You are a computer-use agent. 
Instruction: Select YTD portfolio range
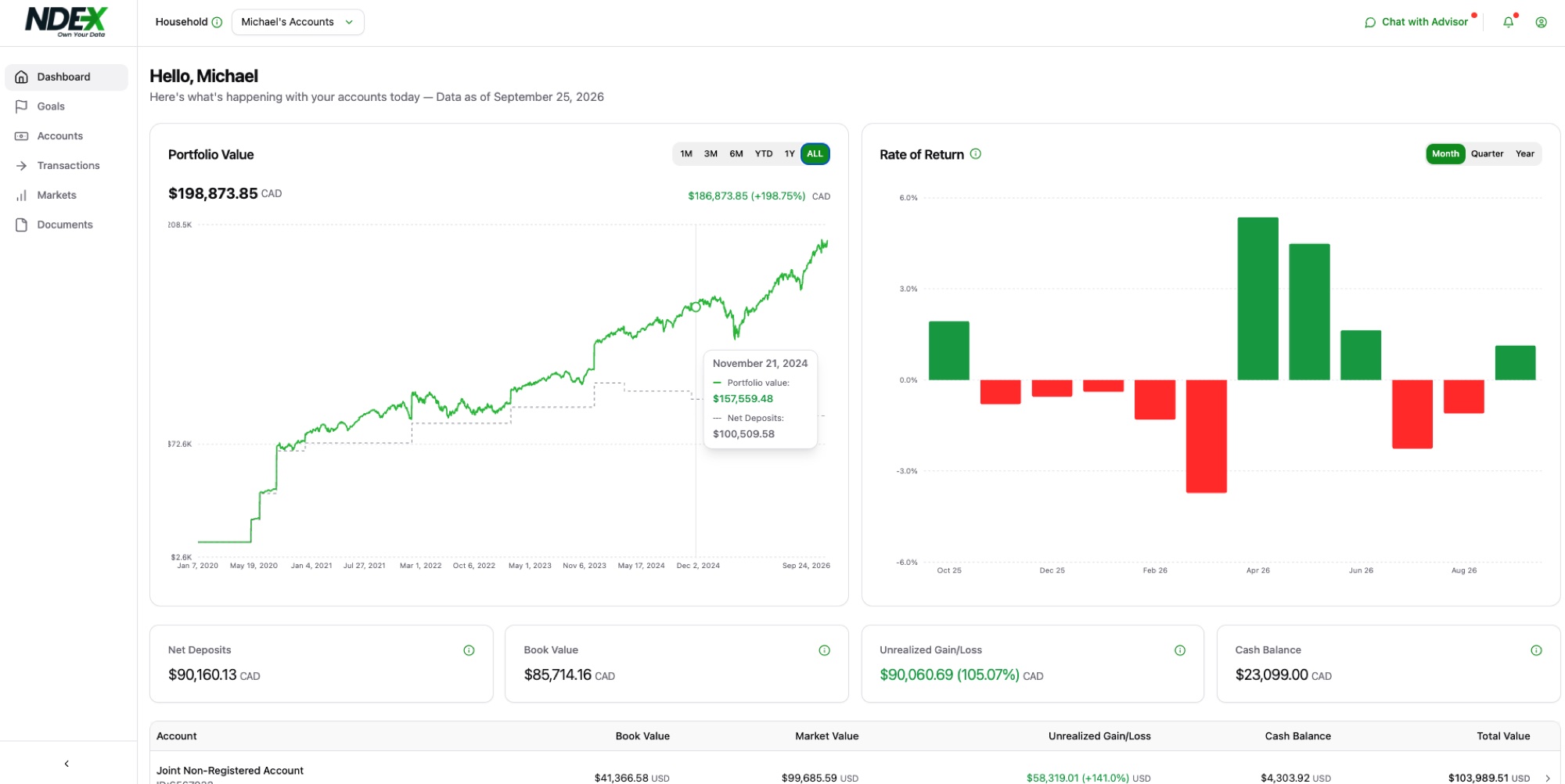(764, 154)
